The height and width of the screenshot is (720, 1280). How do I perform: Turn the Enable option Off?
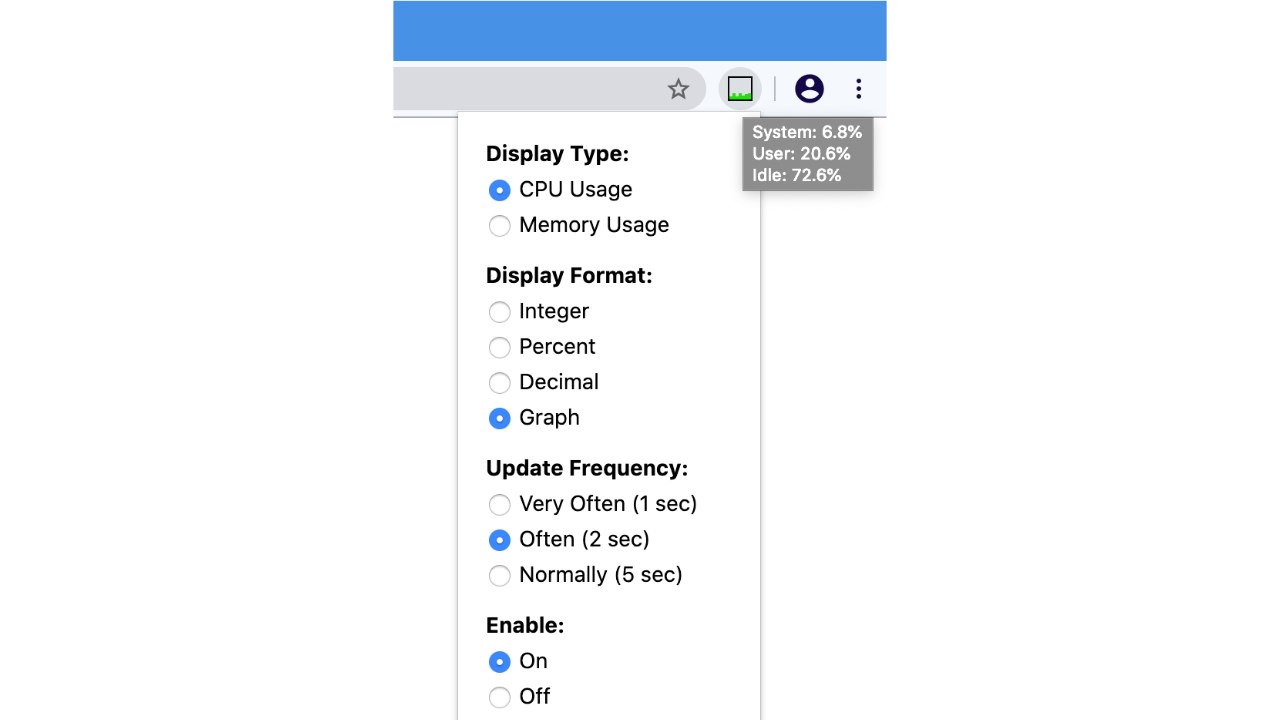pyautogui.click(x=499, y=697)
